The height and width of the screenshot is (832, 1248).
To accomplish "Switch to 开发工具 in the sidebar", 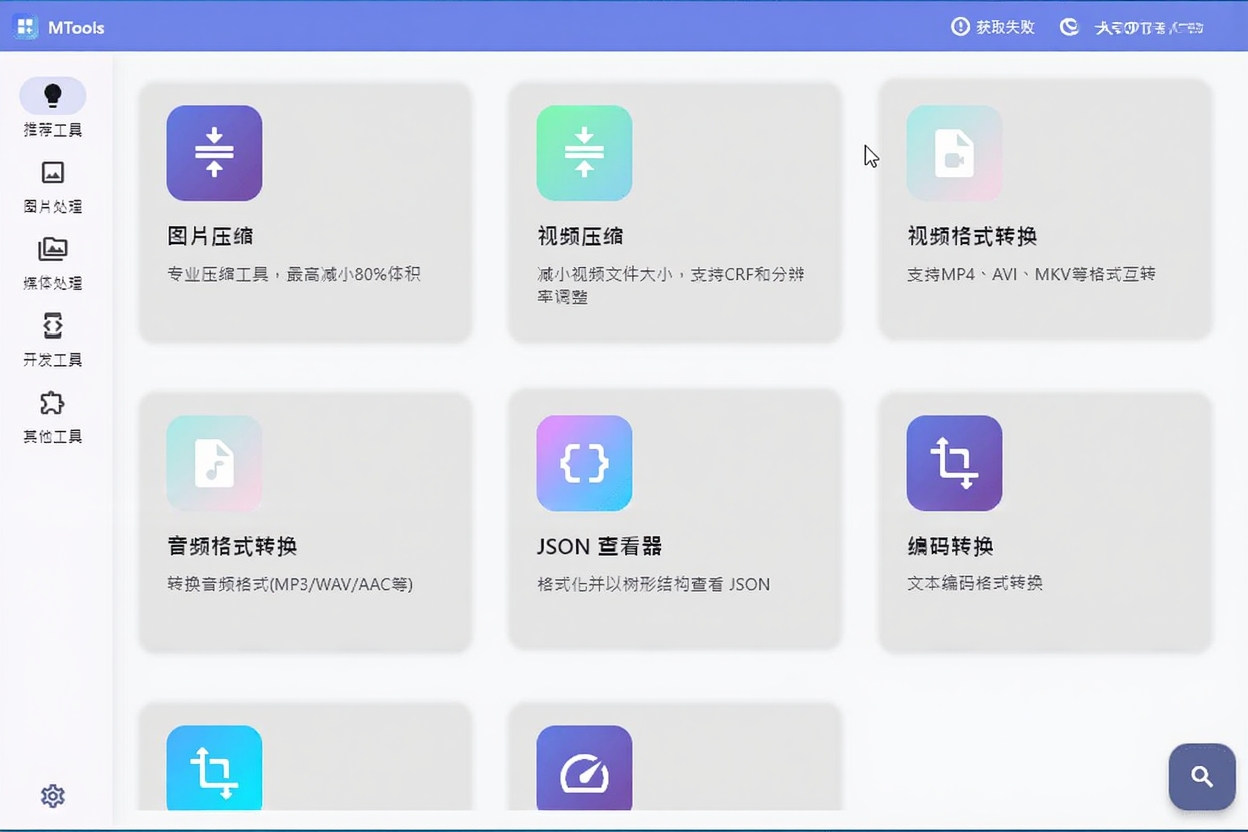I will point(52,340).
